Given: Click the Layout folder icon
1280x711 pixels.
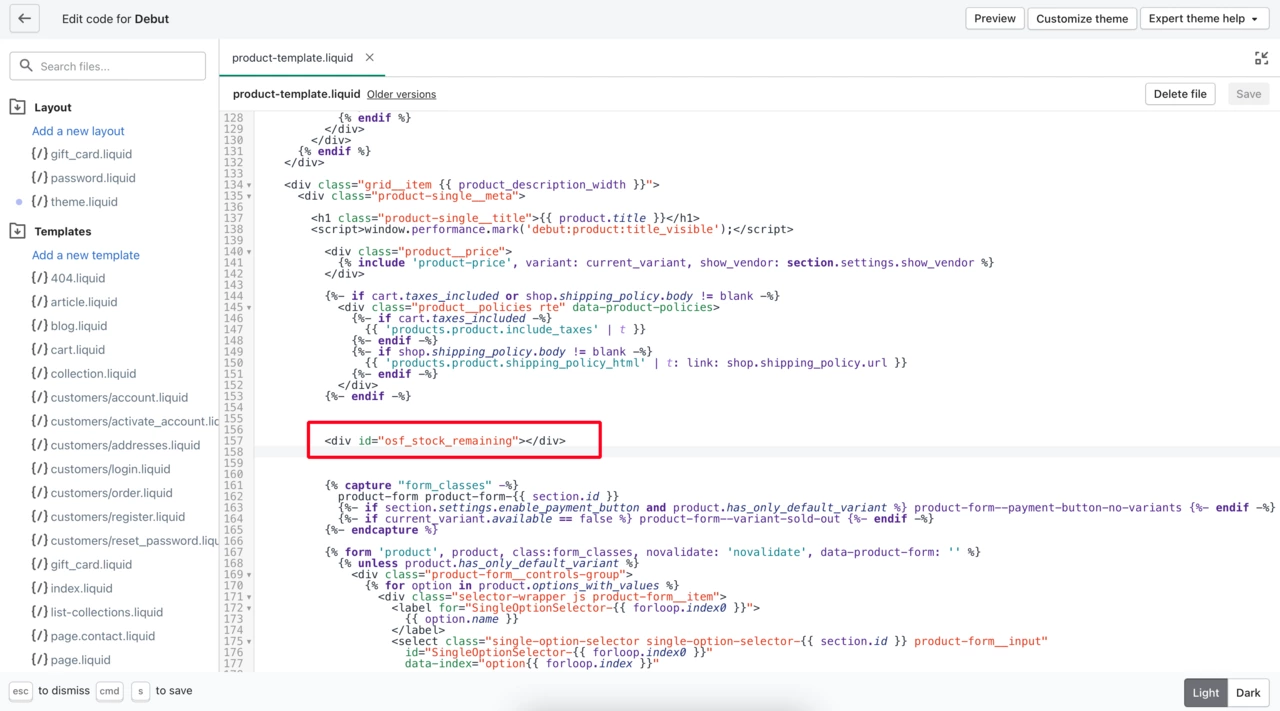Looking at the screenshot, I should [17, 107].
